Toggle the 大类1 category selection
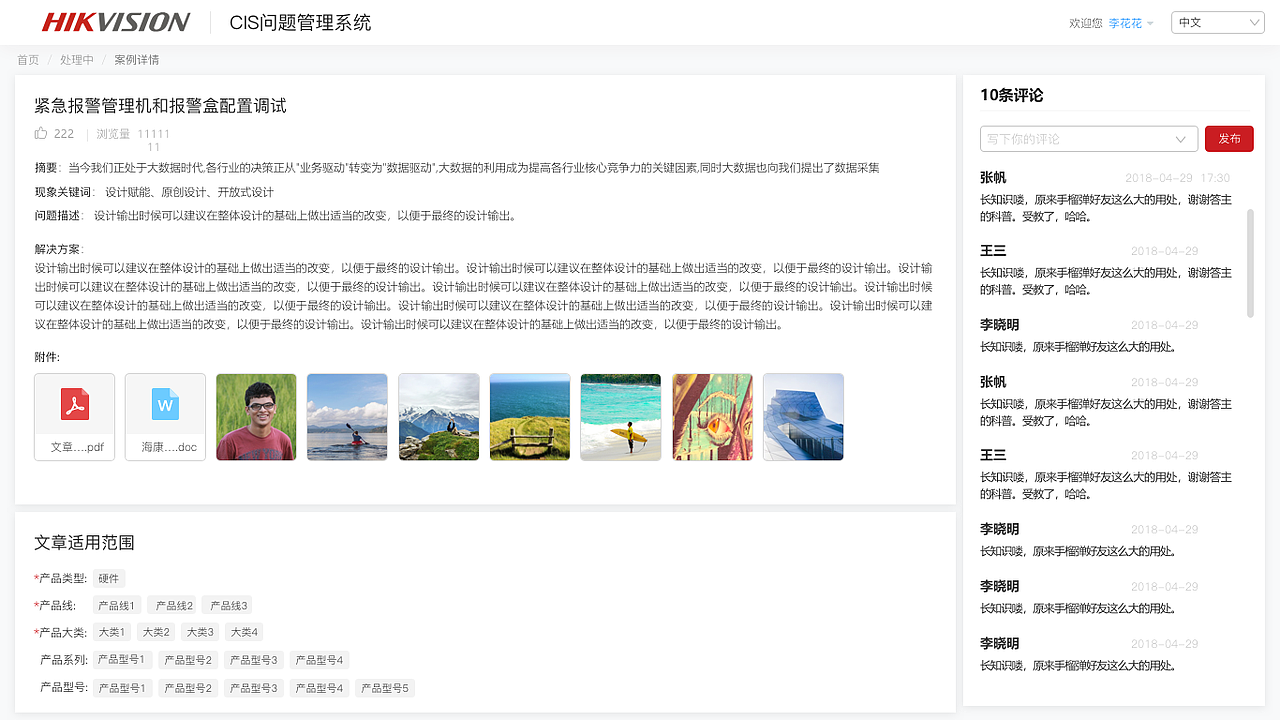The image size is (1280, 720). click(x=111, y=631)
